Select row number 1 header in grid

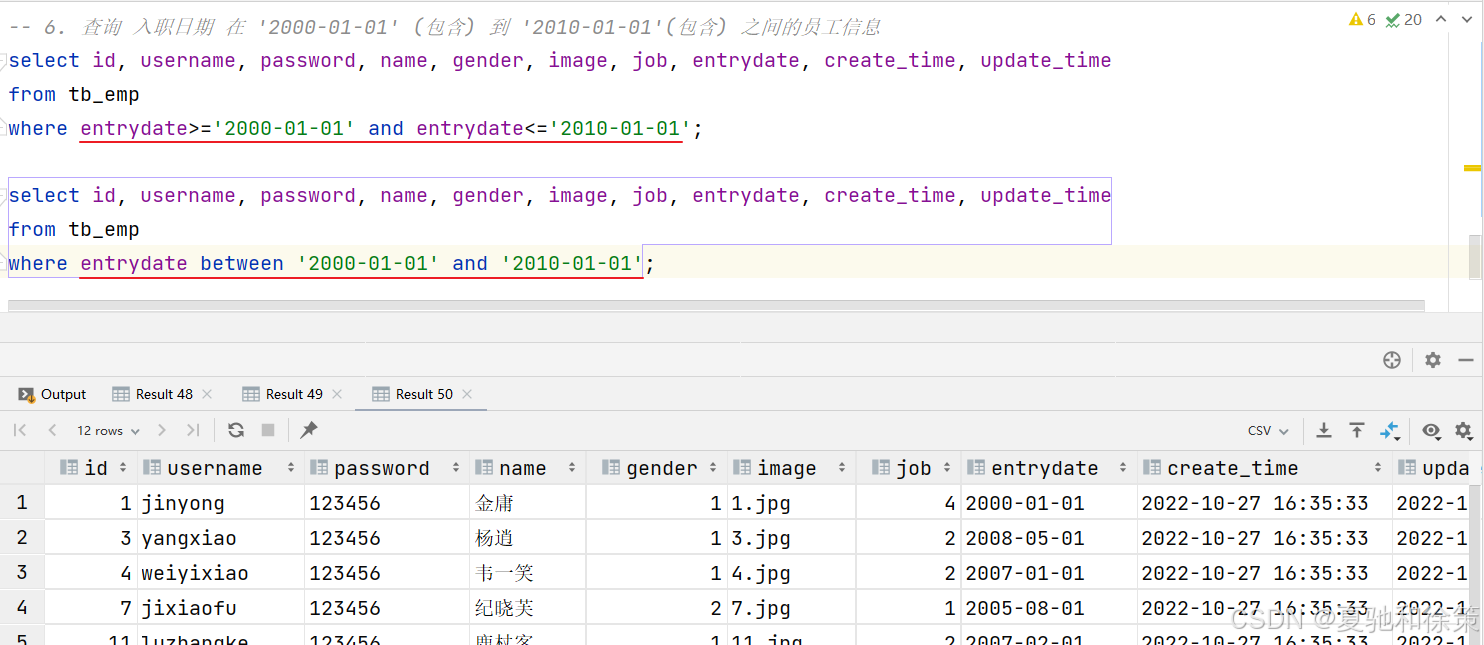pos(22,503)
